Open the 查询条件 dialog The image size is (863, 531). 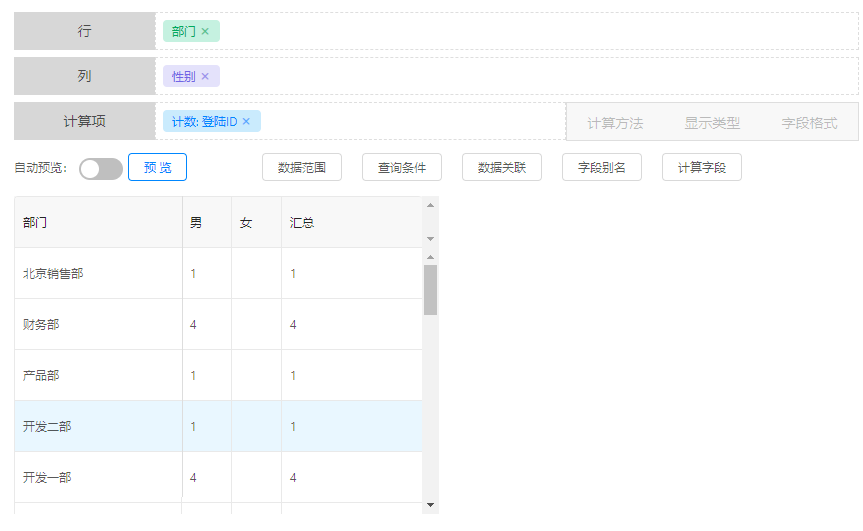tap(401, 167)
